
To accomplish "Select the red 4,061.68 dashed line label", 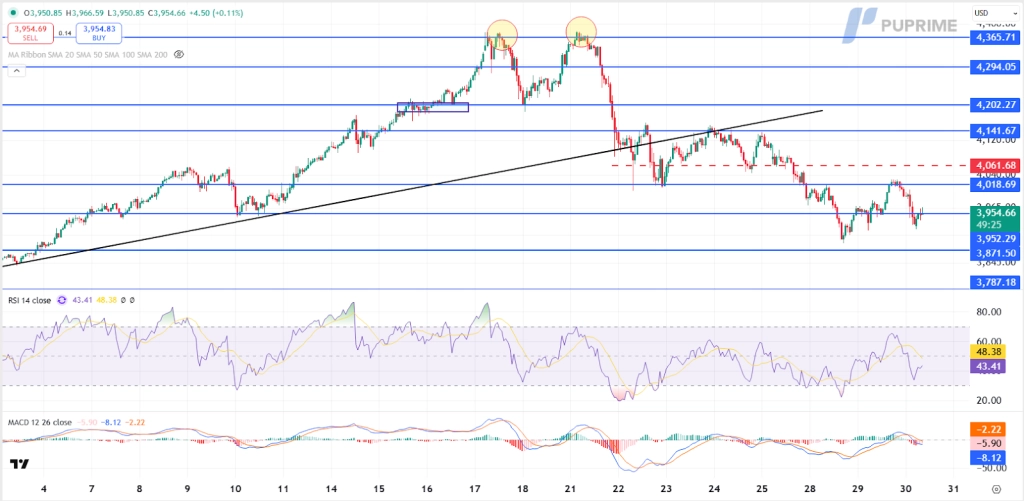I will (993, 165).
